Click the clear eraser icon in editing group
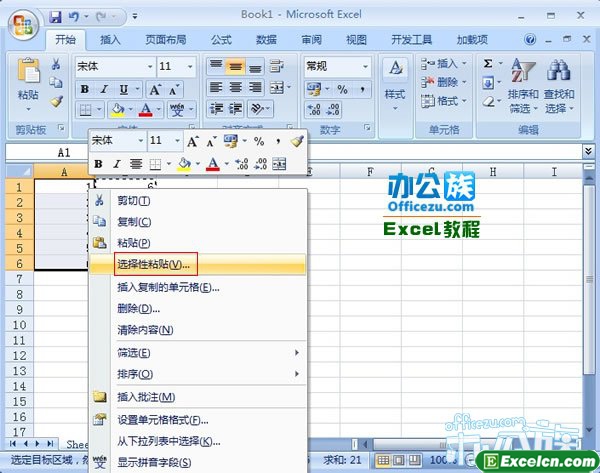 pyautogui.click(x=488, y=102)
